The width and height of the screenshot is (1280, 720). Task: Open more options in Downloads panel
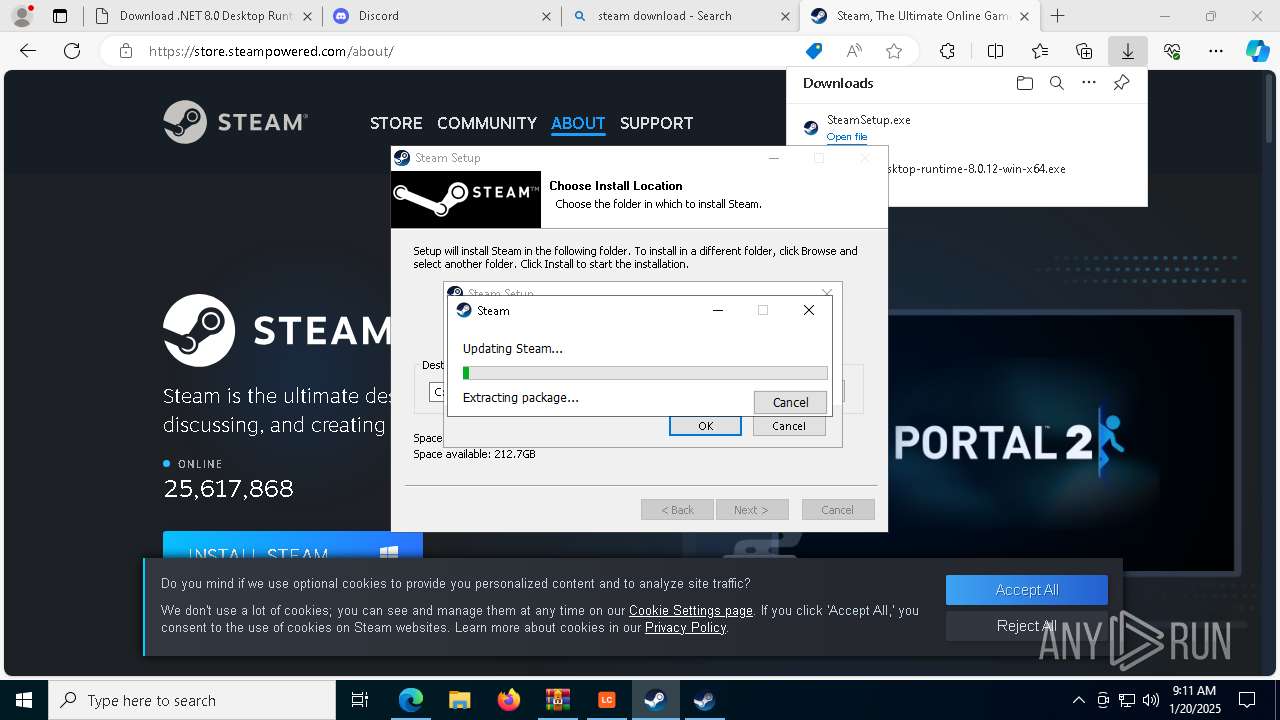(1089, 83)
